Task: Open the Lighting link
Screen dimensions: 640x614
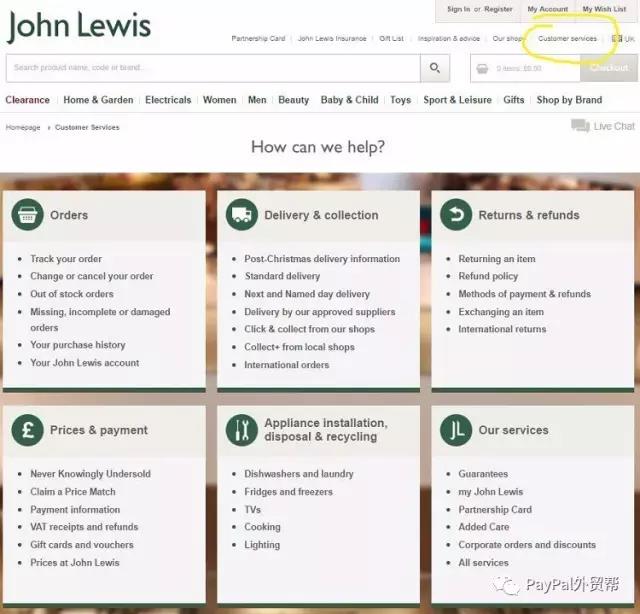Action: (x=262, y=545)
